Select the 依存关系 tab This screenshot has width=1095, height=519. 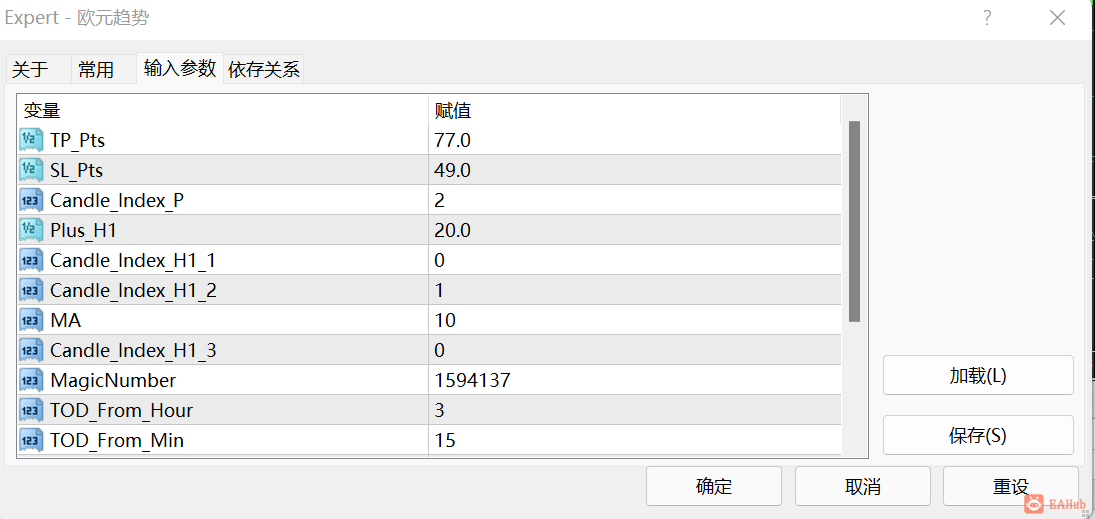coord(264,69)
